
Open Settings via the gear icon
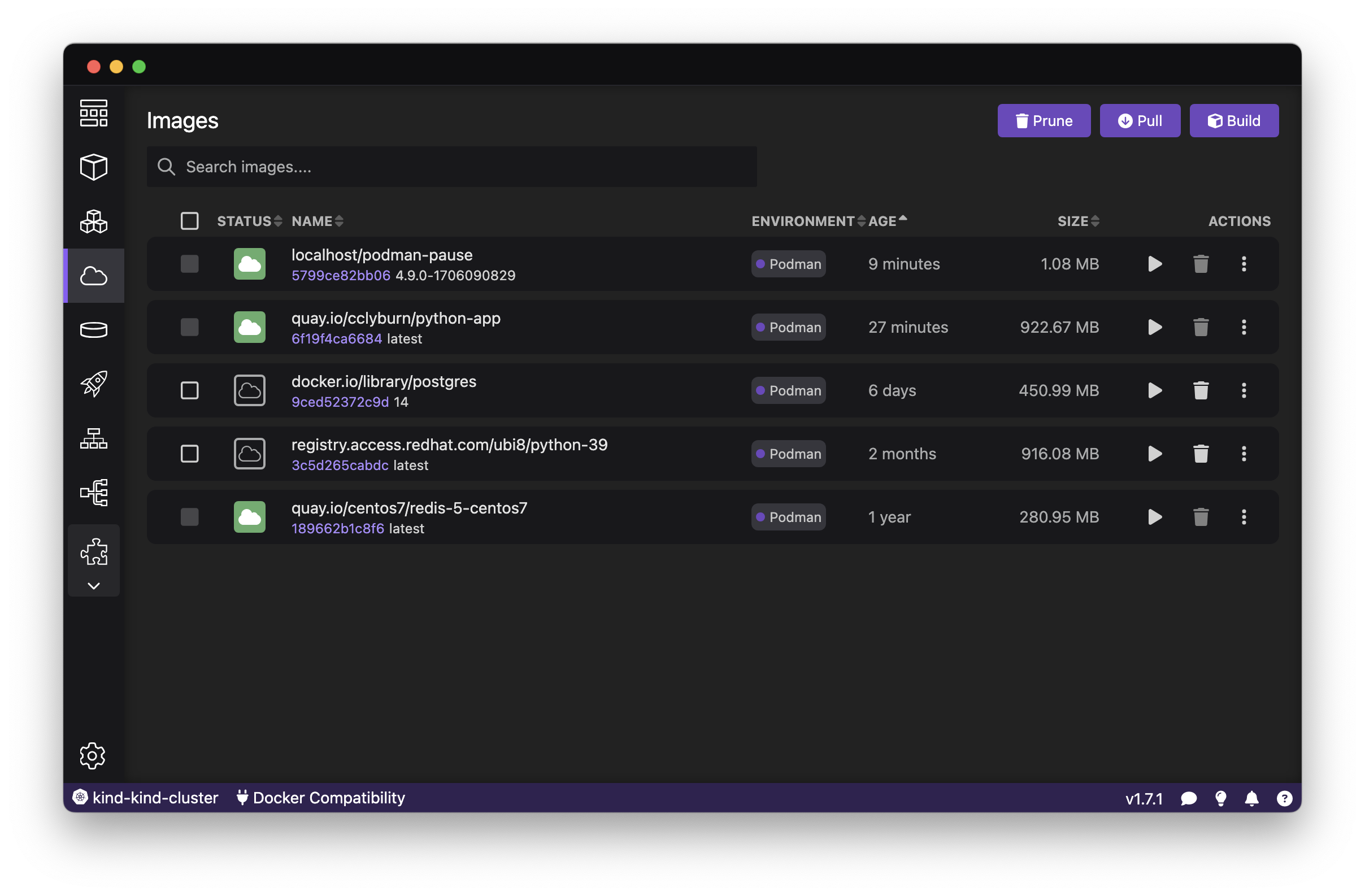pos(92,755)
